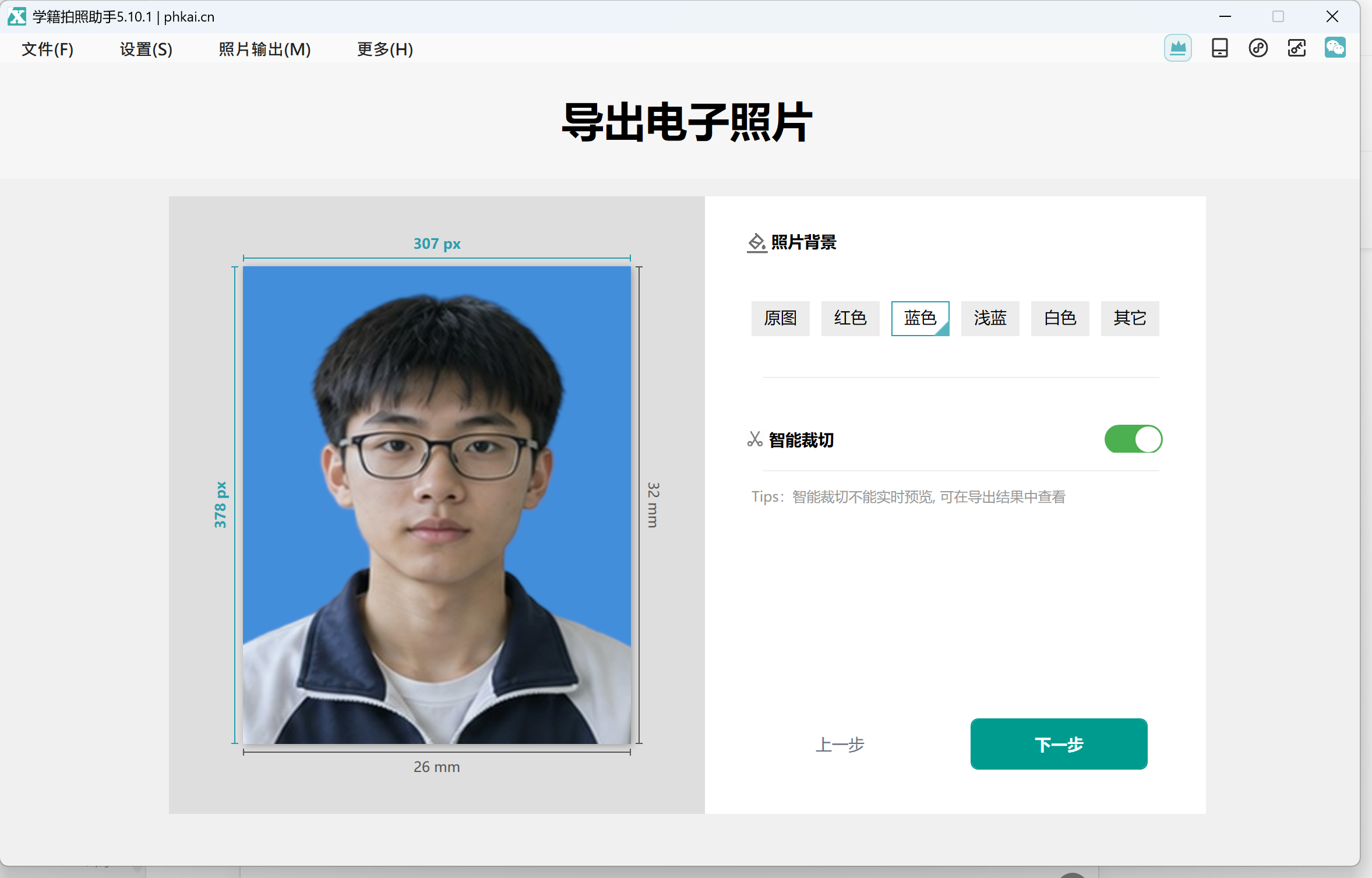This screenshot has height=878, width=1372.
Task: Click the ID photo preview image
Action: click(x=436, y=505)
